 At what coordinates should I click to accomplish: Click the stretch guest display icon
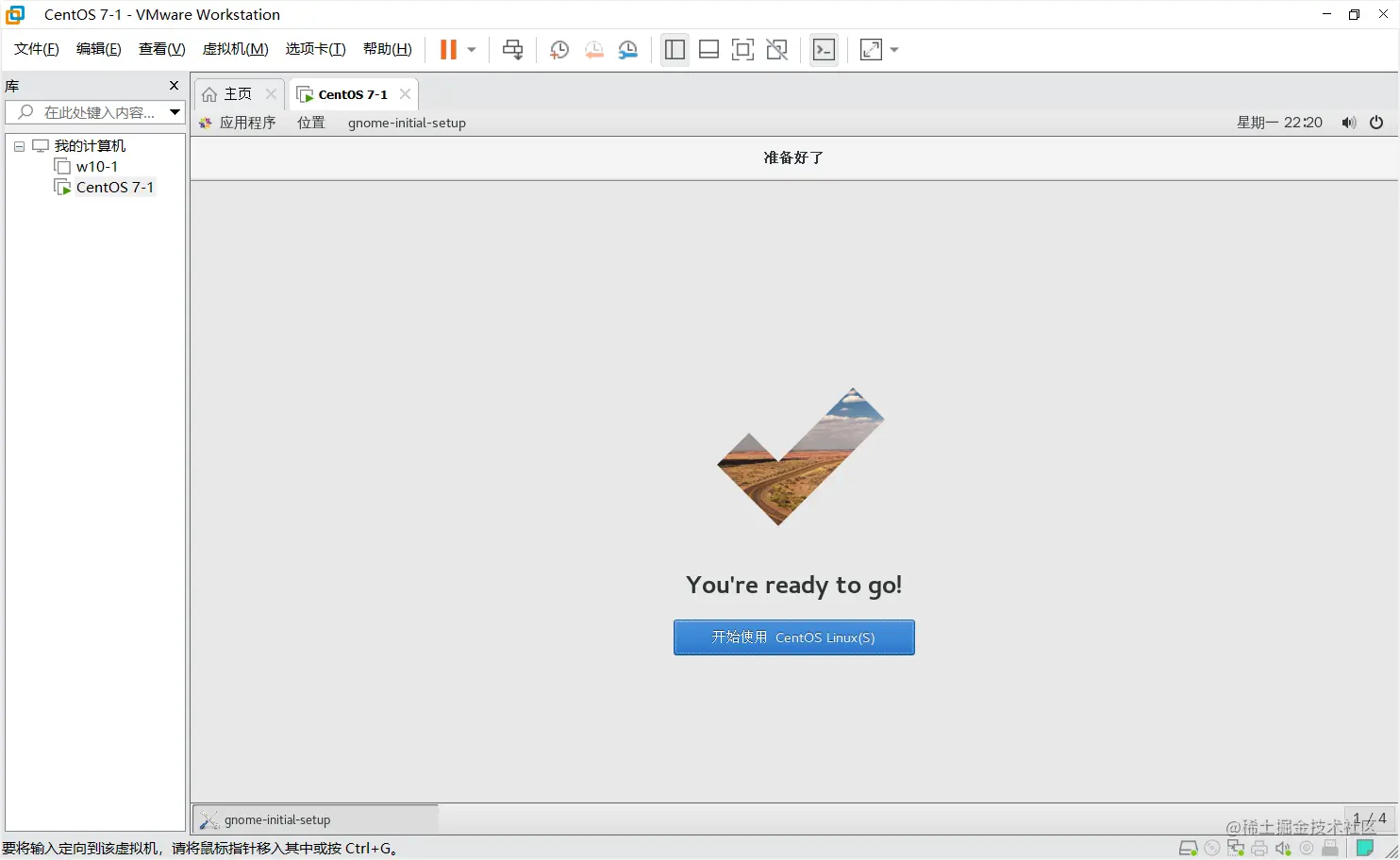(871, 50)
